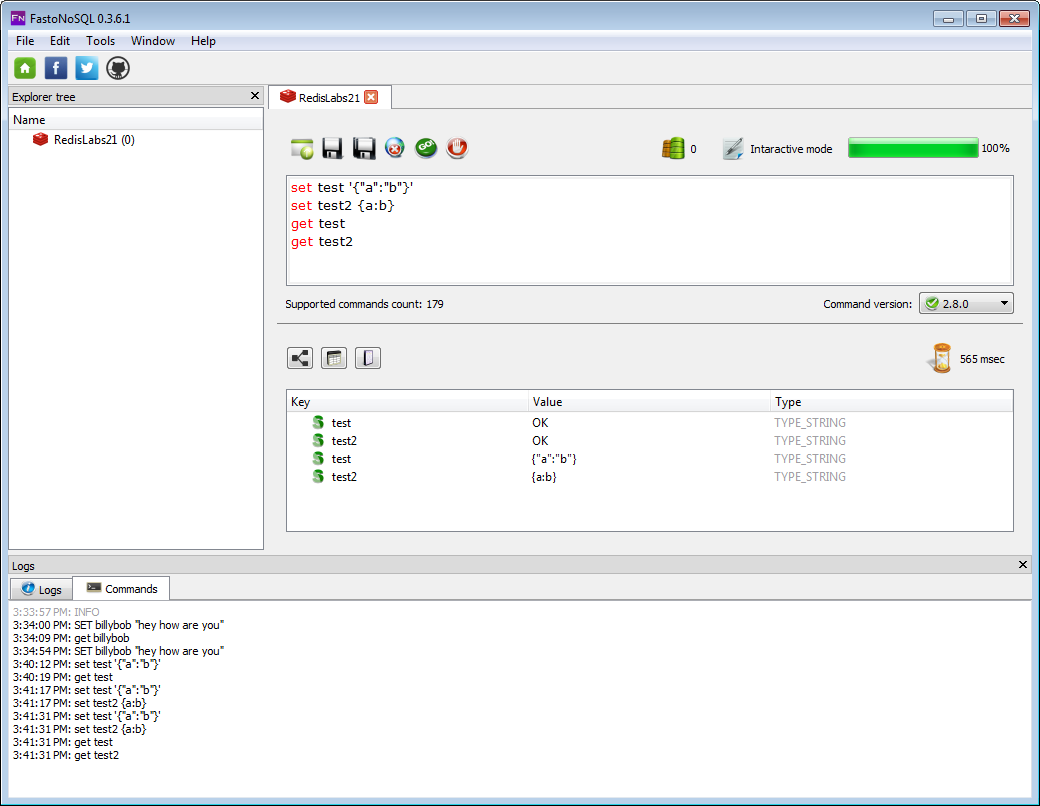Click the 'set test2 {a:b}' line in editor
Viewport: 1040px width, 806px height.
point(342,206)
